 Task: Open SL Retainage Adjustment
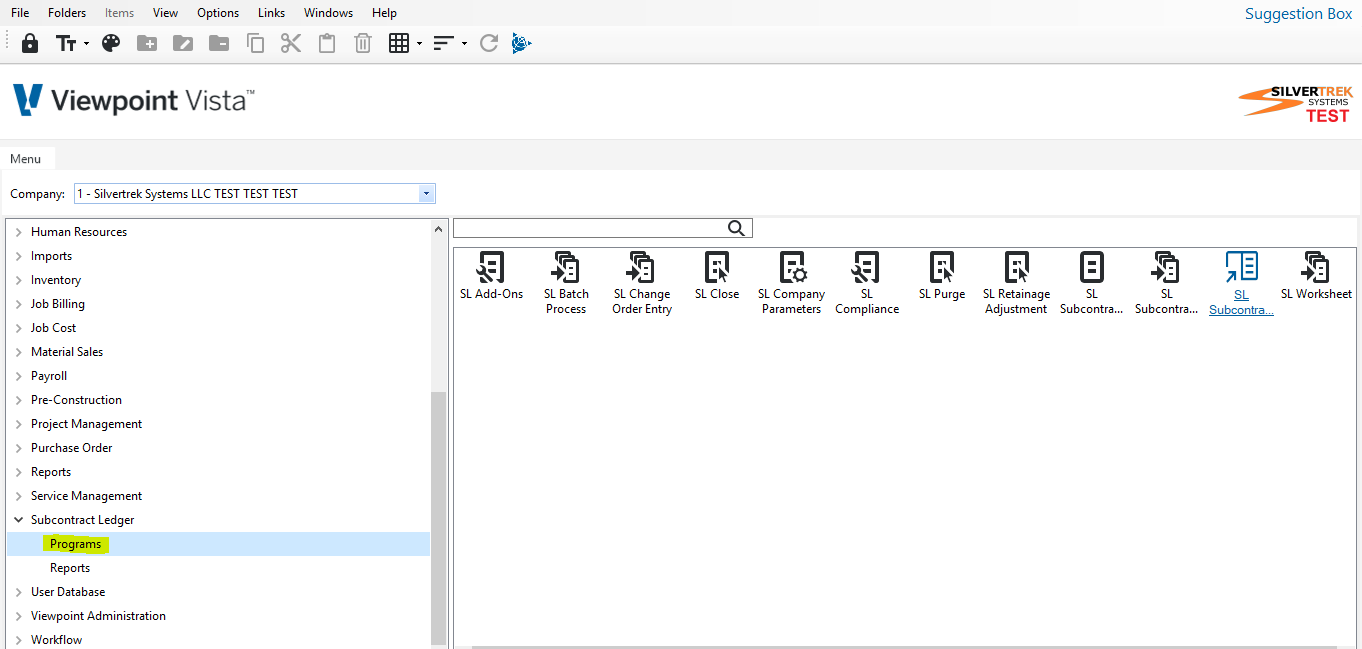pos(1017,283)
